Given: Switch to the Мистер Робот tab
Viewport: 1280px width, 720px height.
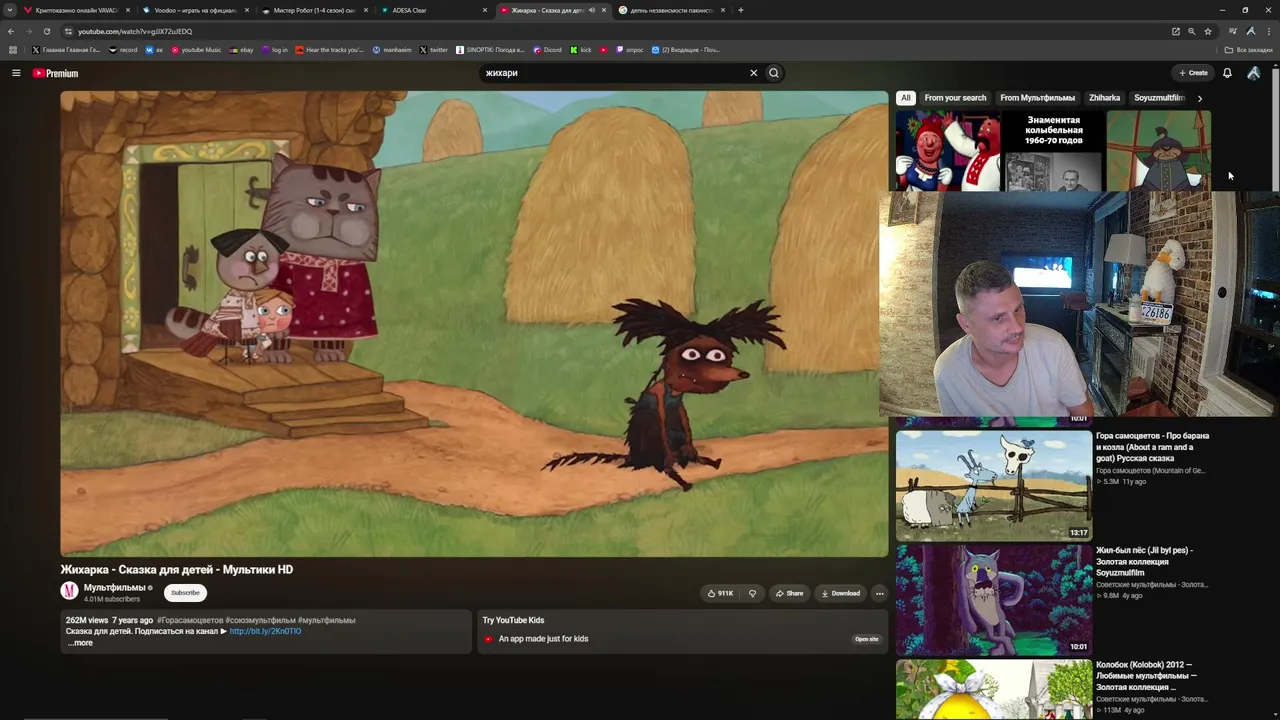Looking at the screenshot, I should tap(313, 10).
